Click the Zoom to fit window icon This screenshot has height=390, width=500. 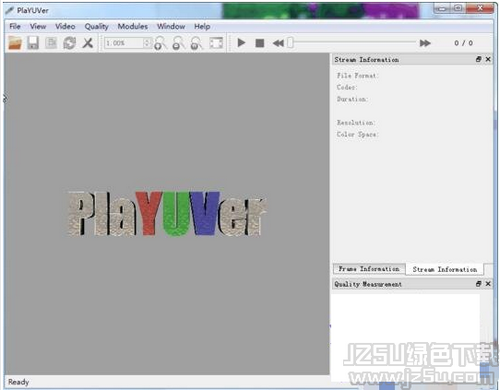[x=216, y=43]
